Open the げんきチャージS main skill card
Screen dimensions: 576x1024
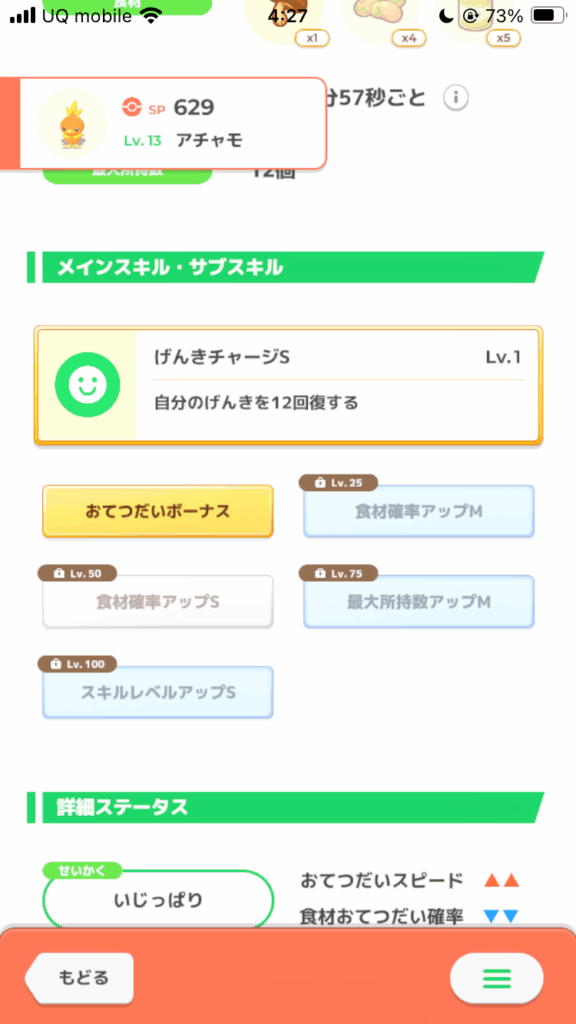(x=288, y=385)
